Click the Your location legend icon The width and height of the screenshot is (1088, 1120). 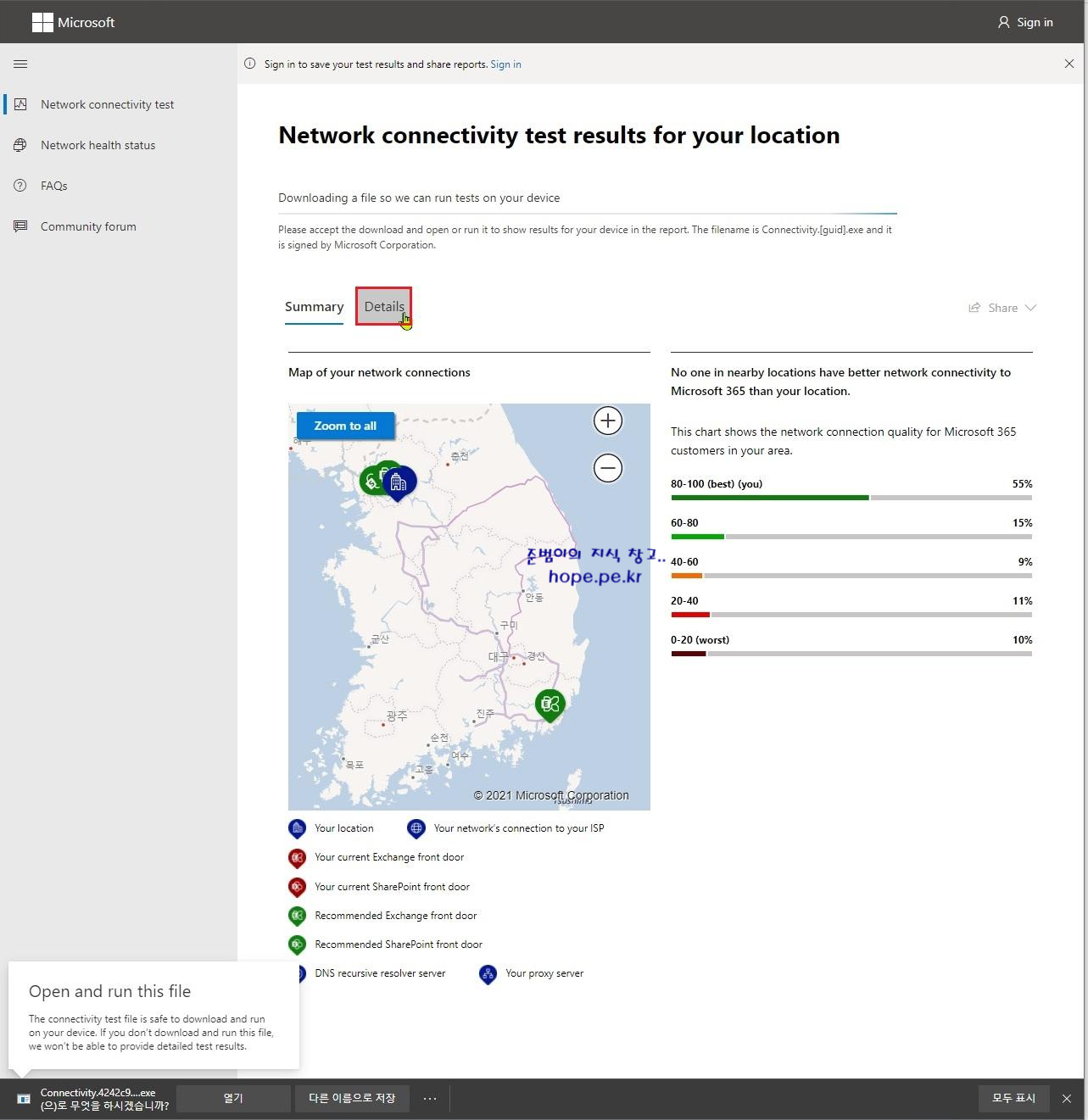coord(297,828)
